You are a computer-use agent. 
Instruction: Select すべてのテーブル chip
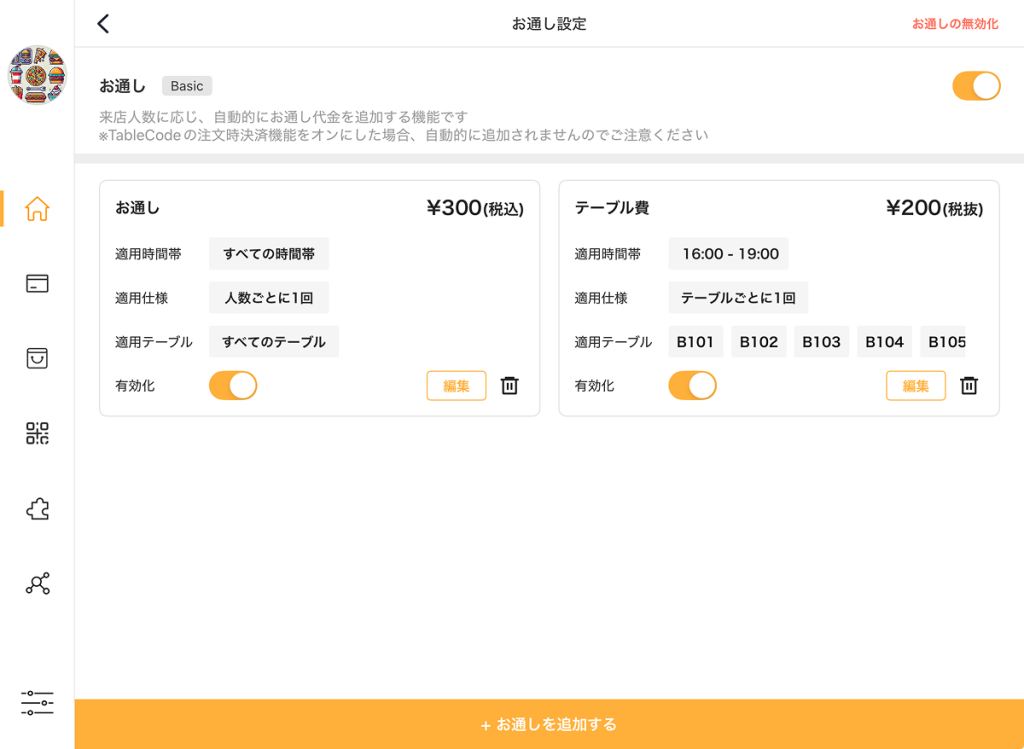(x=274, y=342)
